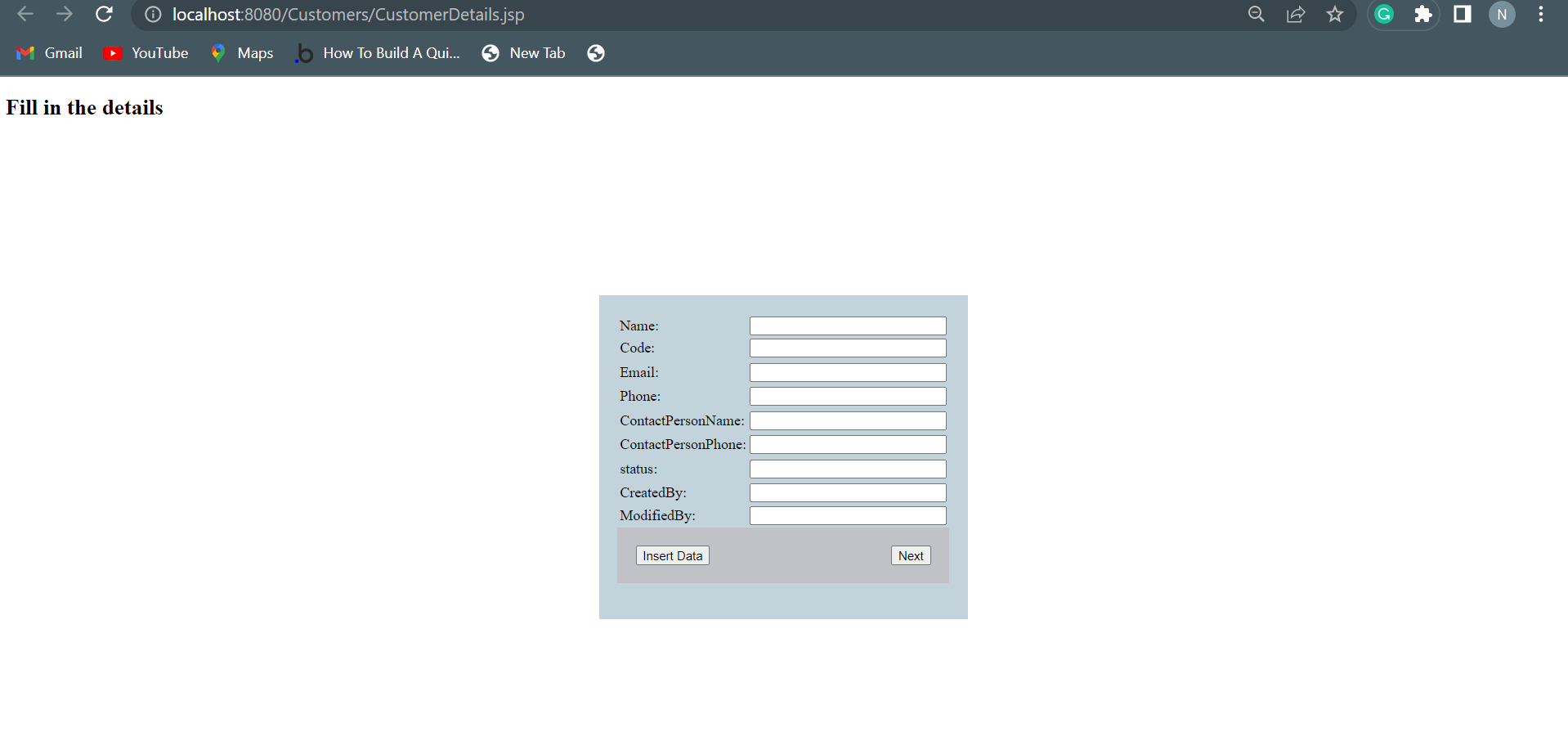Click the forward navigation arrow
The height and width of the screenshot is (750, 1568).
click(65, 14)
